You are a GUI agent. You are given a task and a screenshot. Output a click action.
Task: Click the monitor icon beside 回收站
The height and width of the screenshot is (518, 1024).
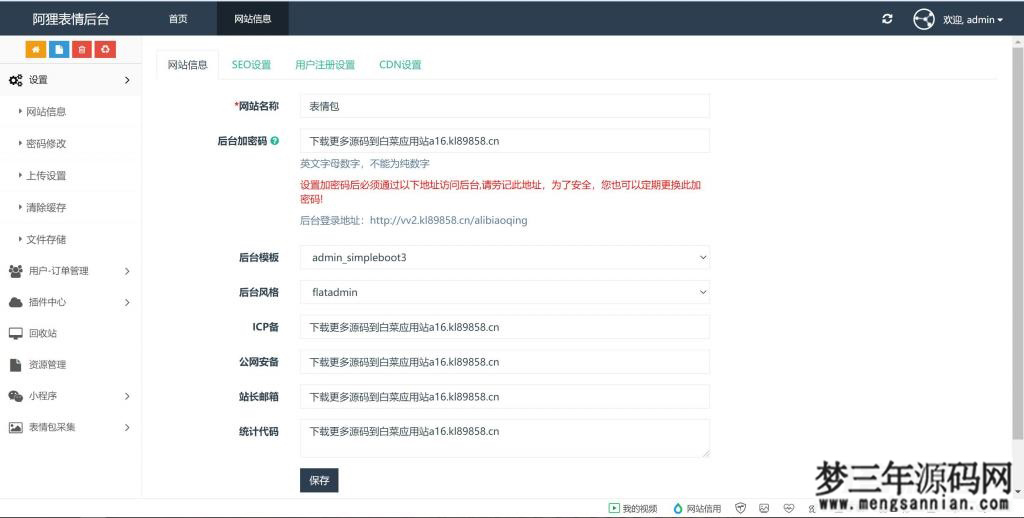[x=16, y=333]
